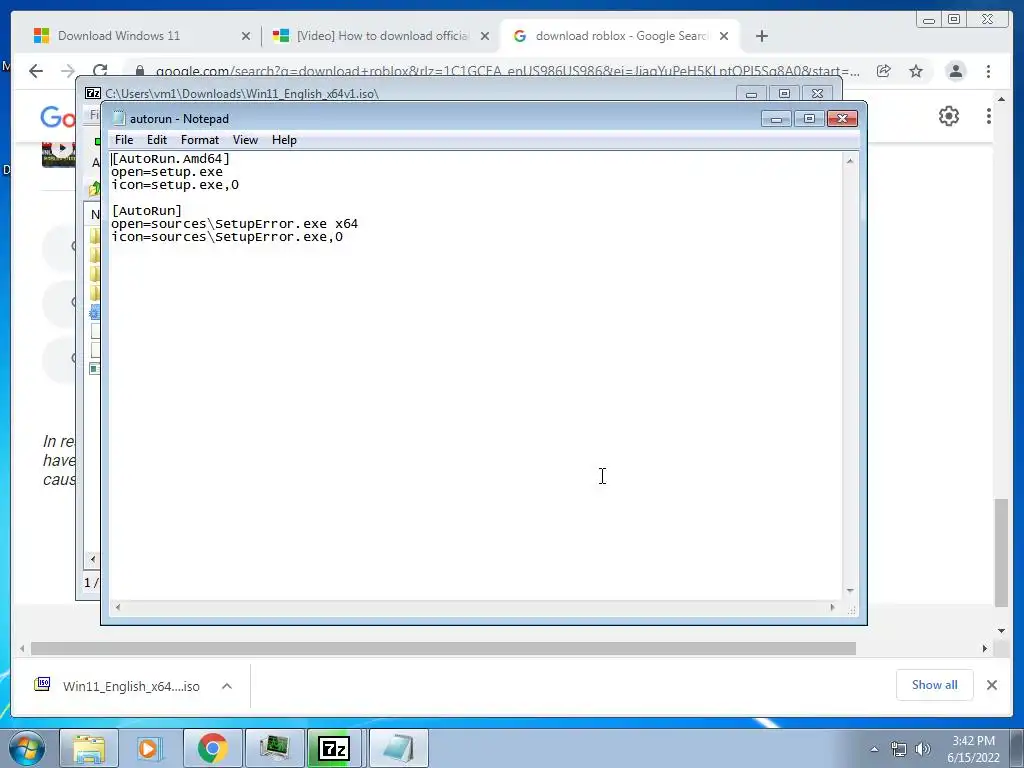Show hidden system tray icons
Image resolution: width=1024 pixels, height=768 pixels.
tap(874, 749)
